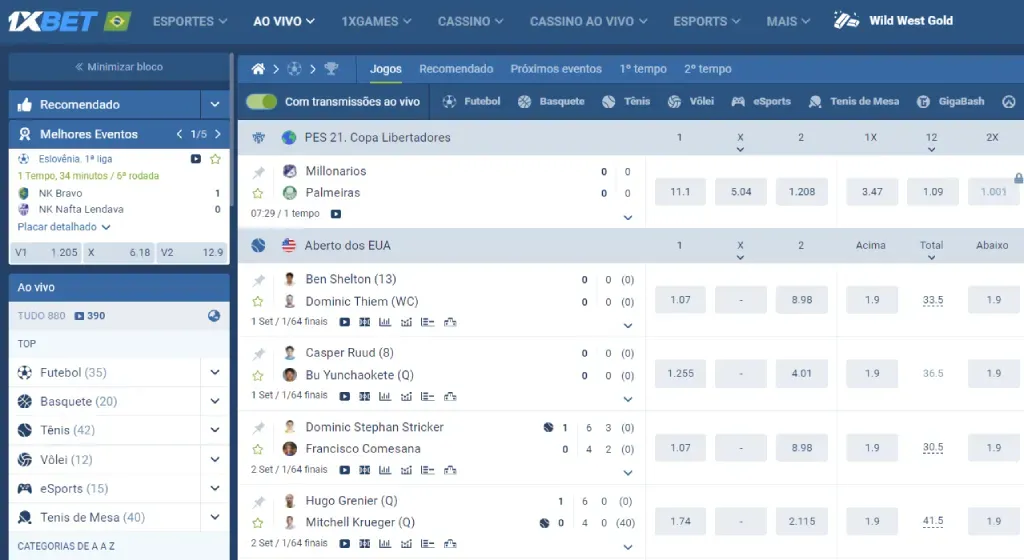Favorite the Eslovênia 1ª liga event star

tap(215, 159)
